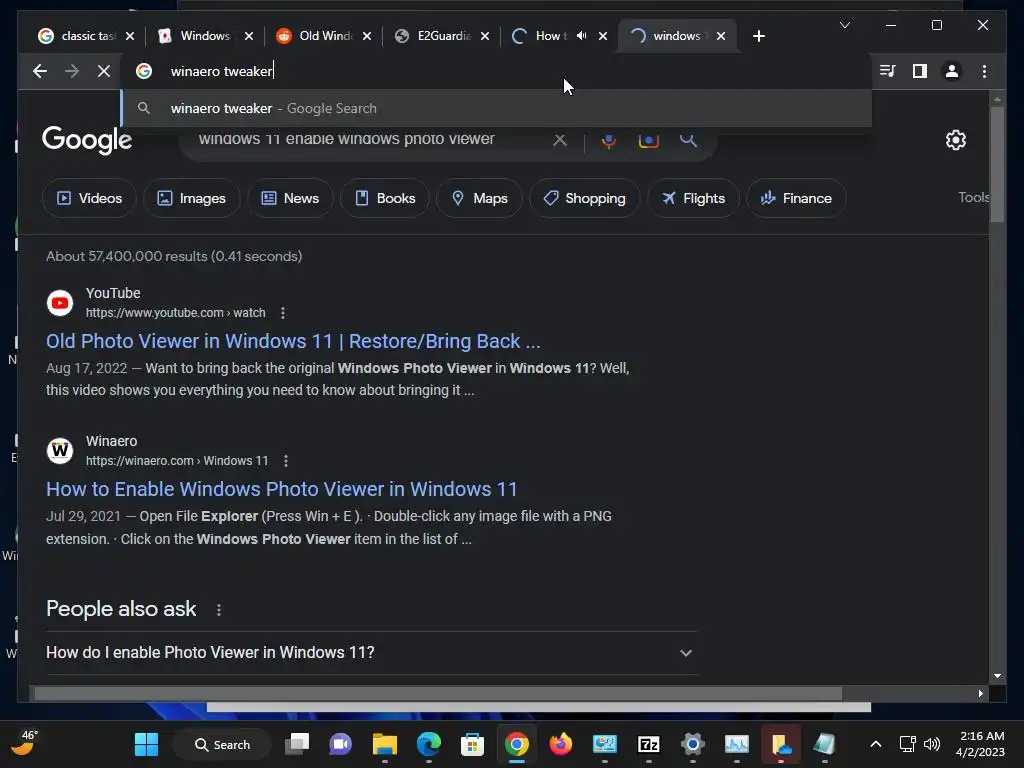
Task: Close the E2Guardian tab
Action: pyautogui.click(x=485, y=36)
